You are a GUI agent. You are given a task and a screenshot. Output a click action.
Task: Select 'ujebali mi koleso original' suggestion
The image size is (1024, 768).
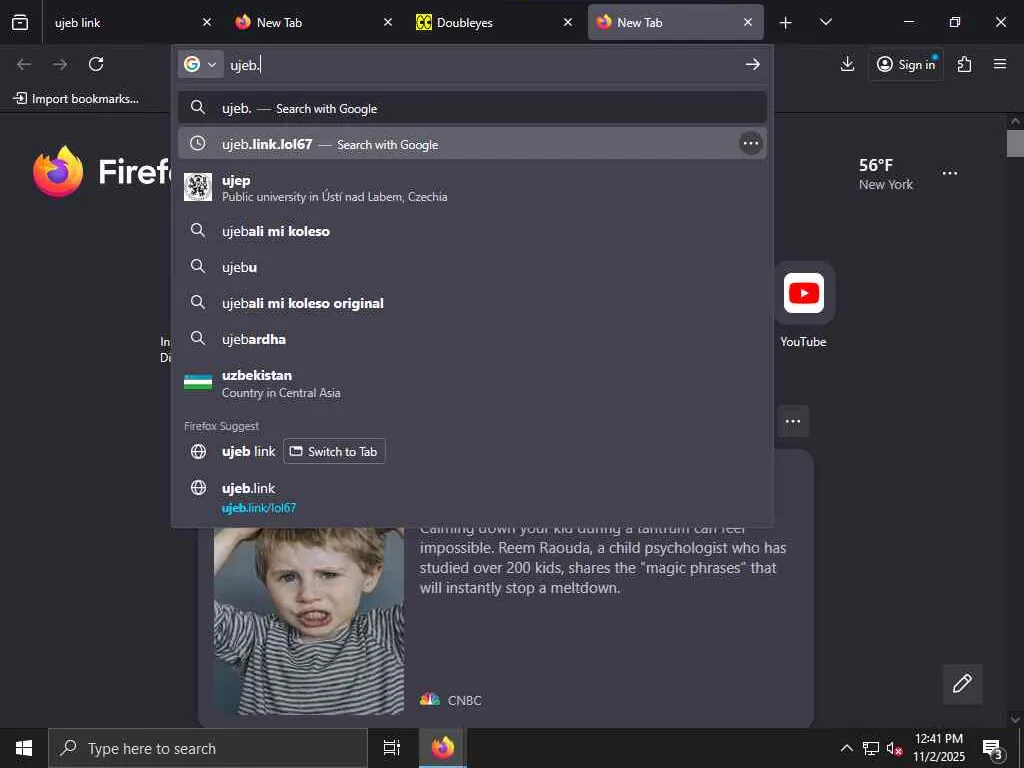point(472,302)
